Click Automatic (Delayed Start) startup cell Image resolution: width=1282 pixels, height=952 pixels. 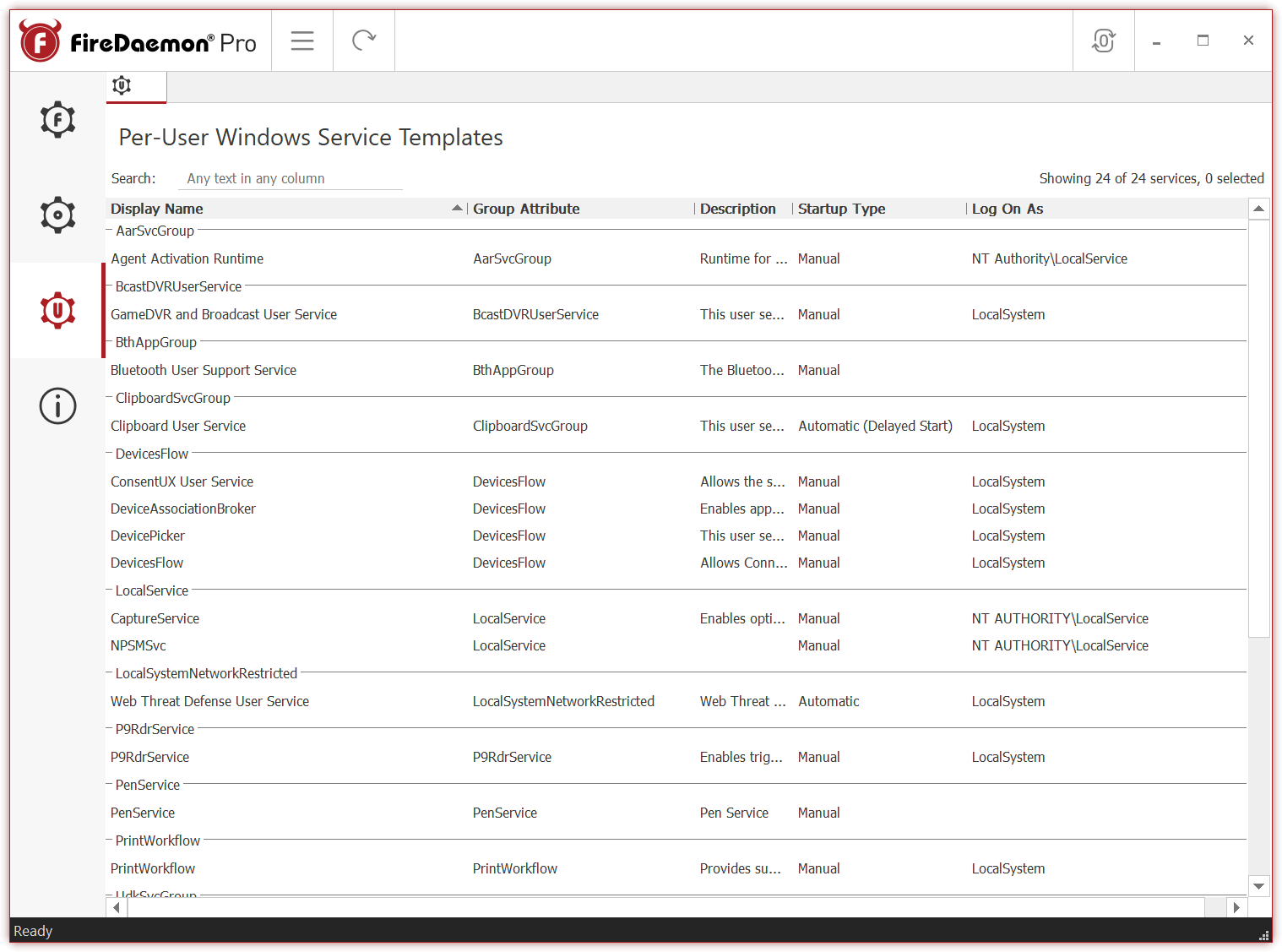point(875,426)
